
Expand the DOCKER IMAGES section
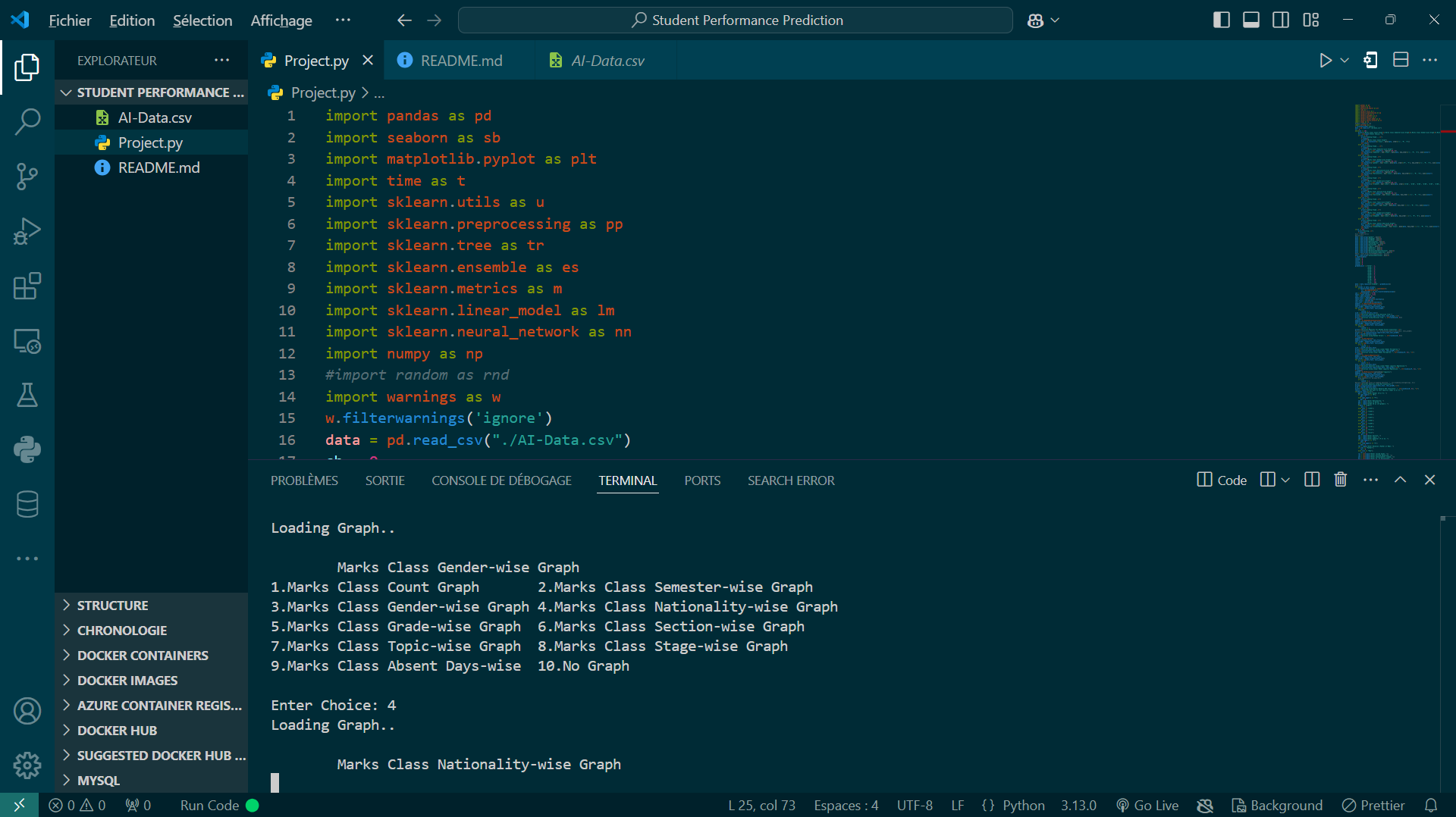(x=152, y=681)
